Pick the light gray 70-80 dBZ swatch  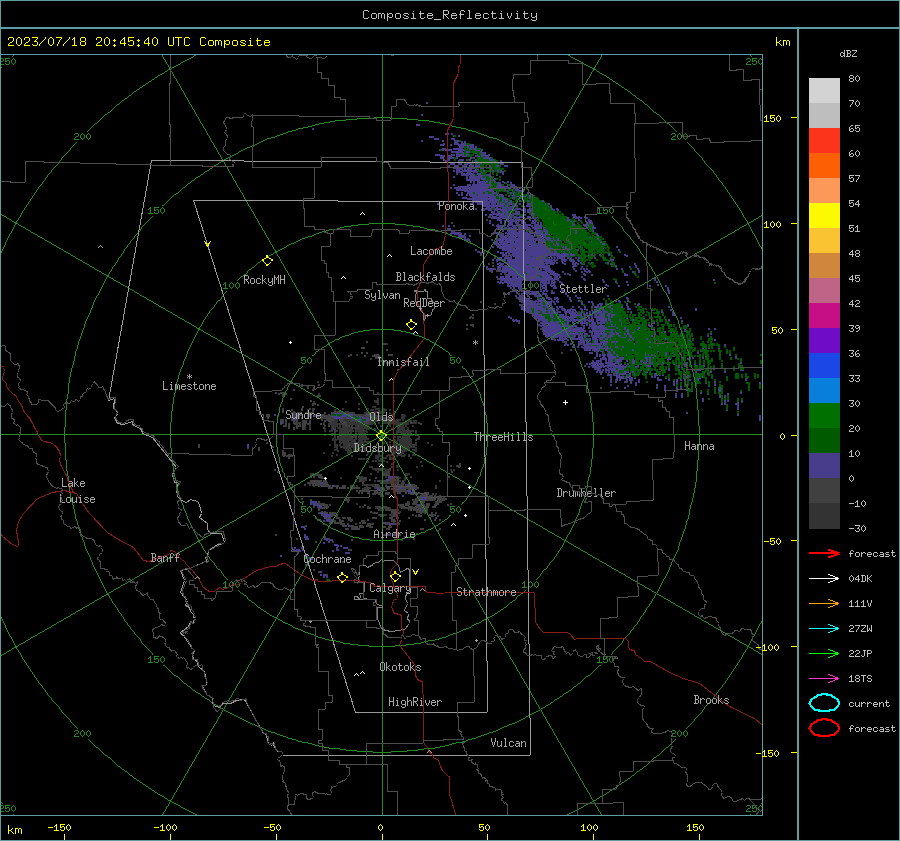coord(824,91)
